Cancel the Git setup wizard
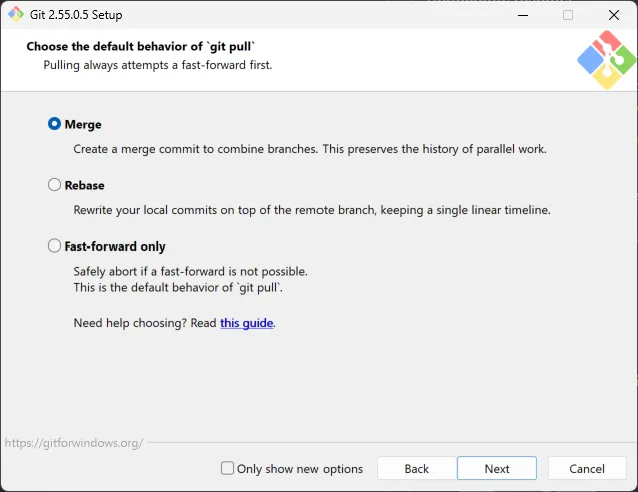Screen dimensions: 638x492 pos(587,468)
